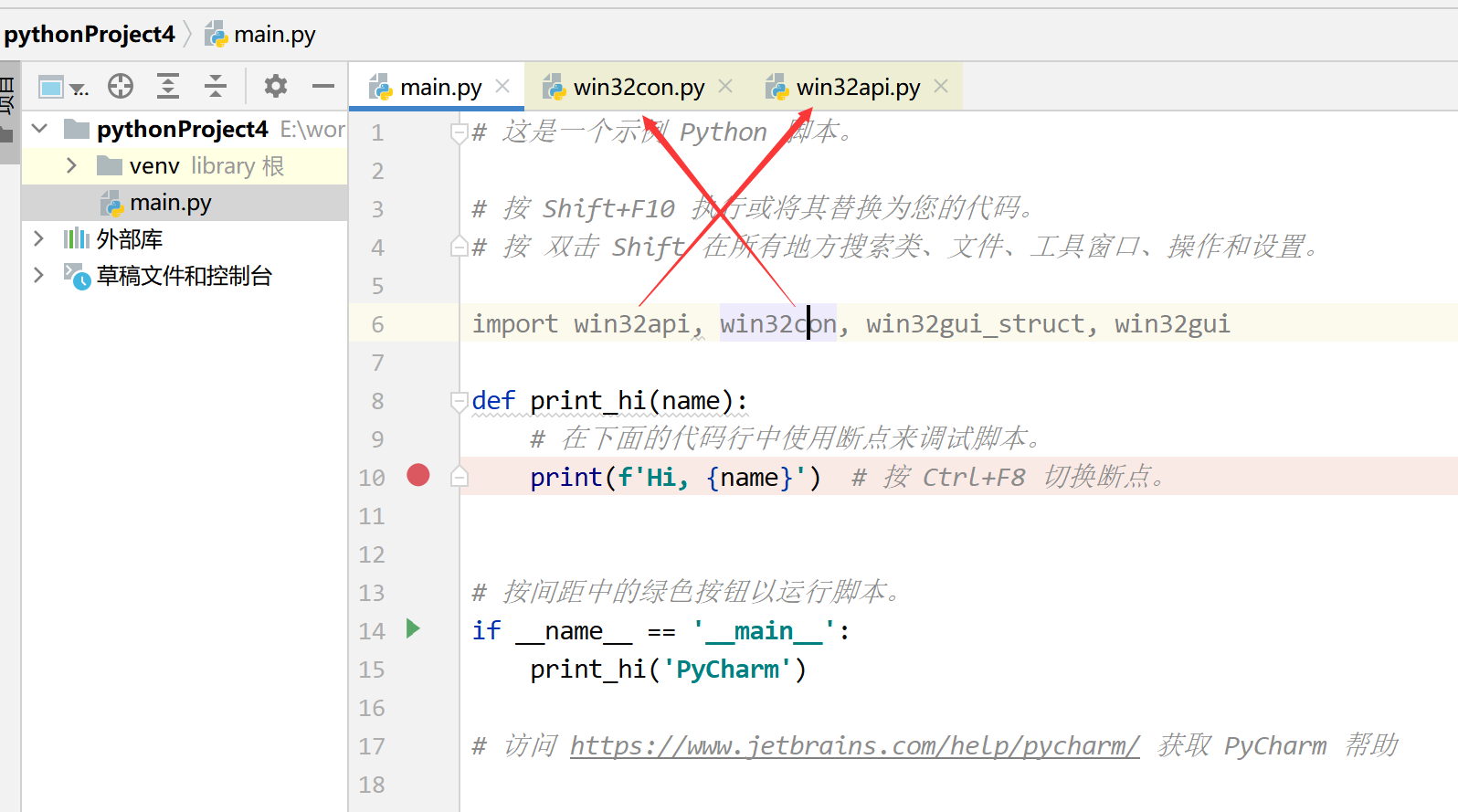1458x812 pixels.
Task: Expand all items in project tree
Action: [168, 87]
